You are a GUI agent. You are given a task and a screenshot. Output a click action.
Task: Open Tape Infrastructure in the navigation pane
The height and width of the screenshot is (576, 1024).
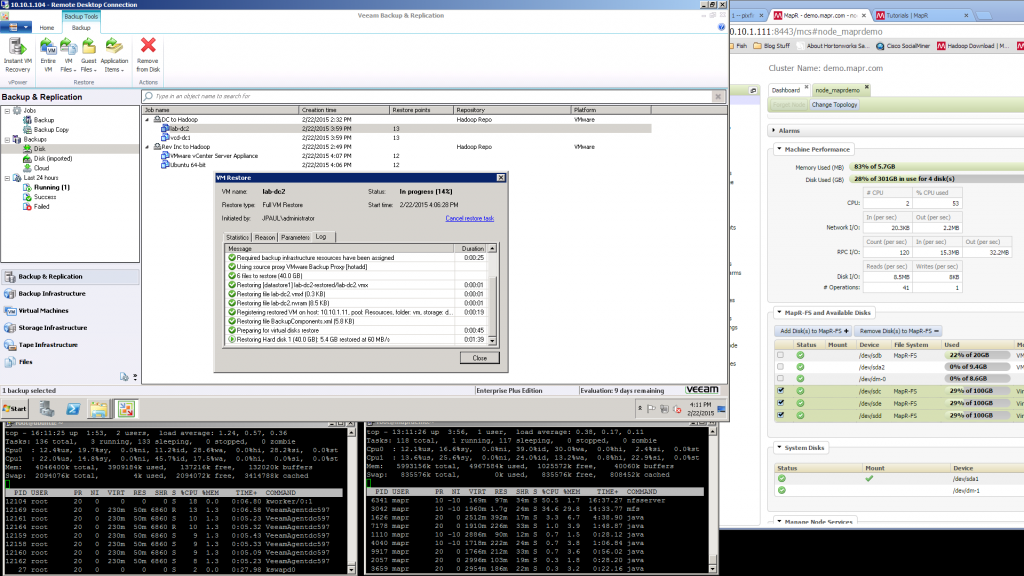[x=50, y=344]
